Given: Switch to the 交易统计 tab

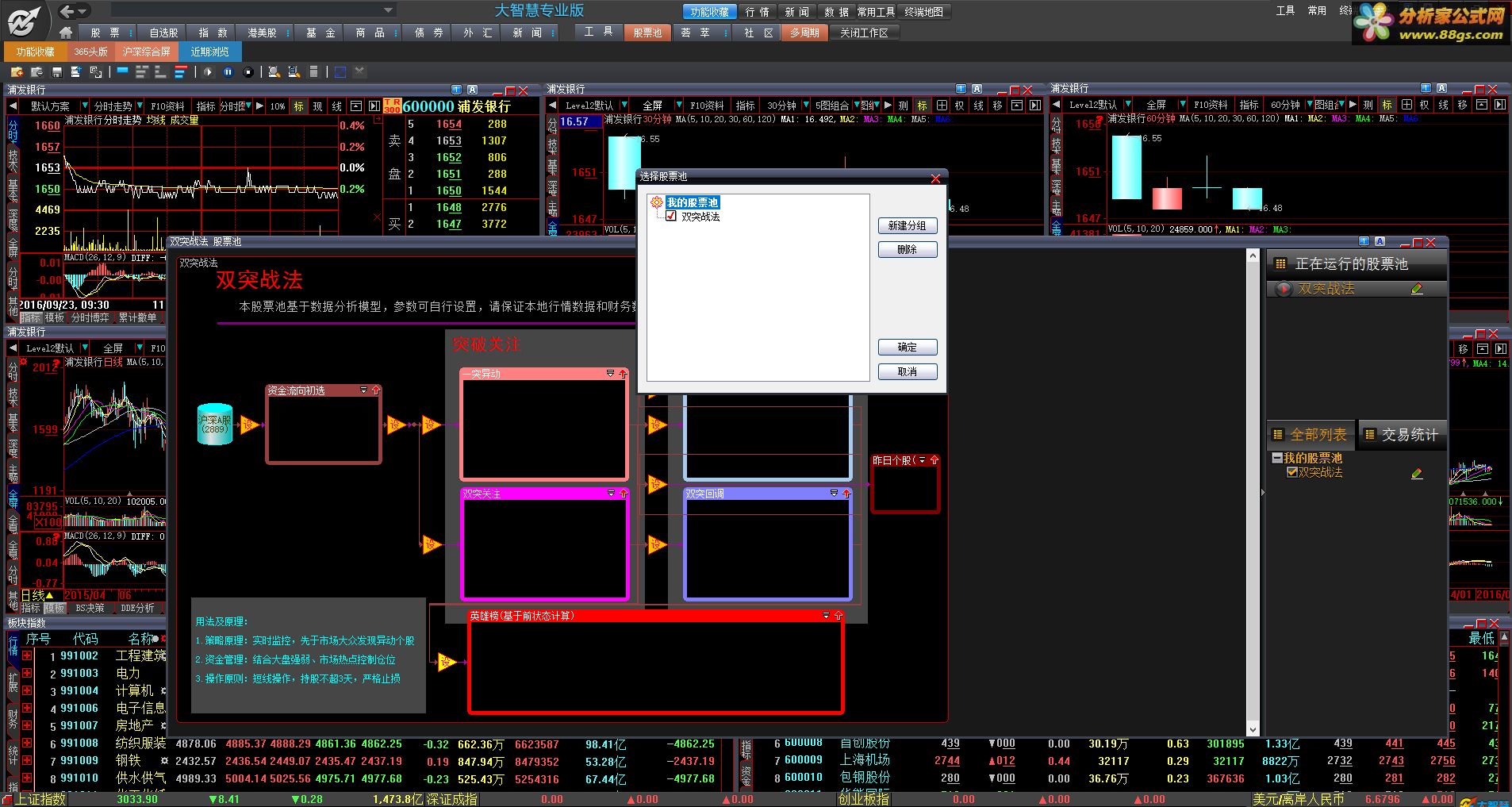Looking at the screenshot, I should coord(1403,435).
